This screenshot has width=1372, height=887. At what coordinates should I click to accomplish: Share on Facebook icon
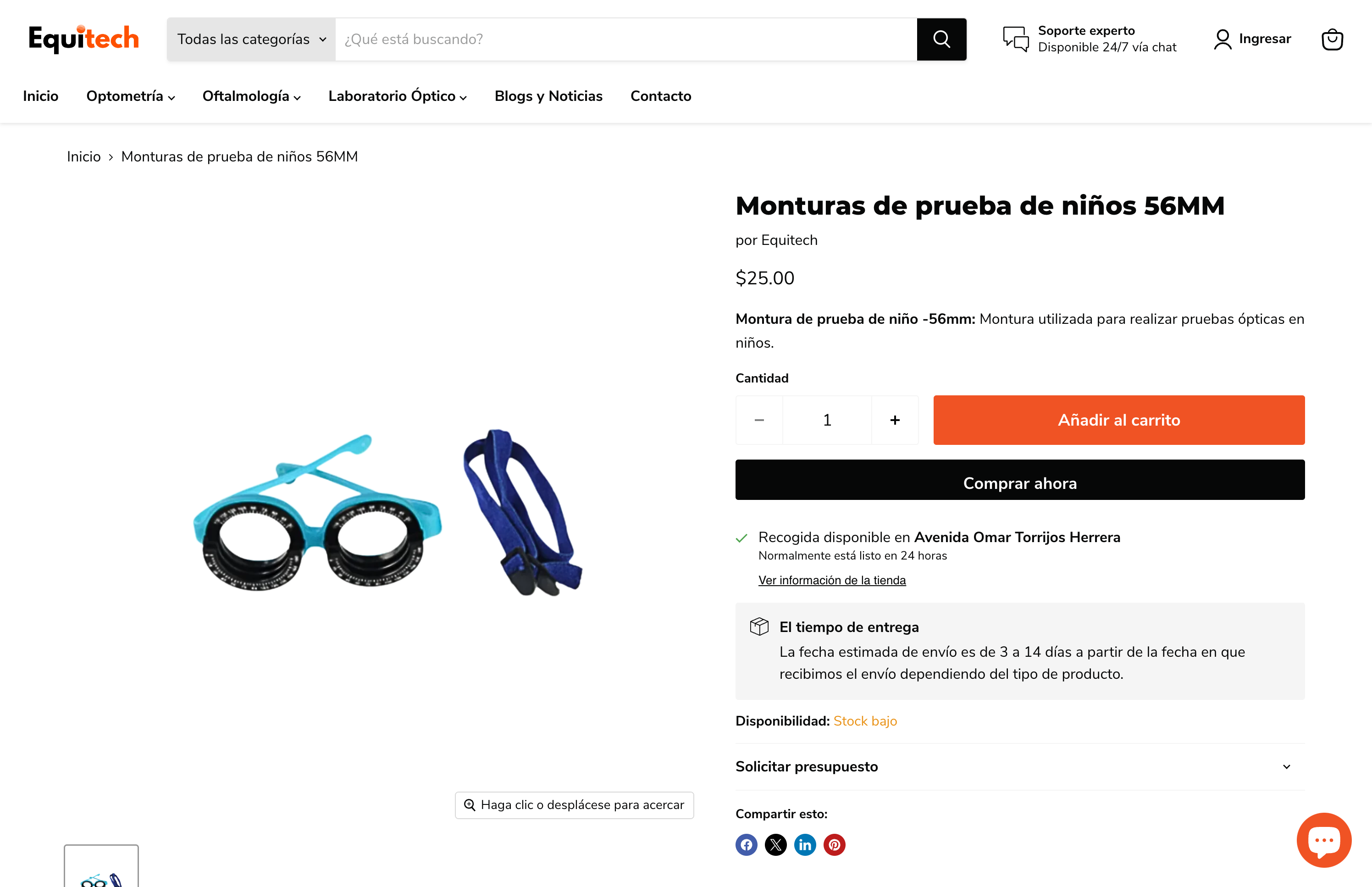(x=746, y=845)
